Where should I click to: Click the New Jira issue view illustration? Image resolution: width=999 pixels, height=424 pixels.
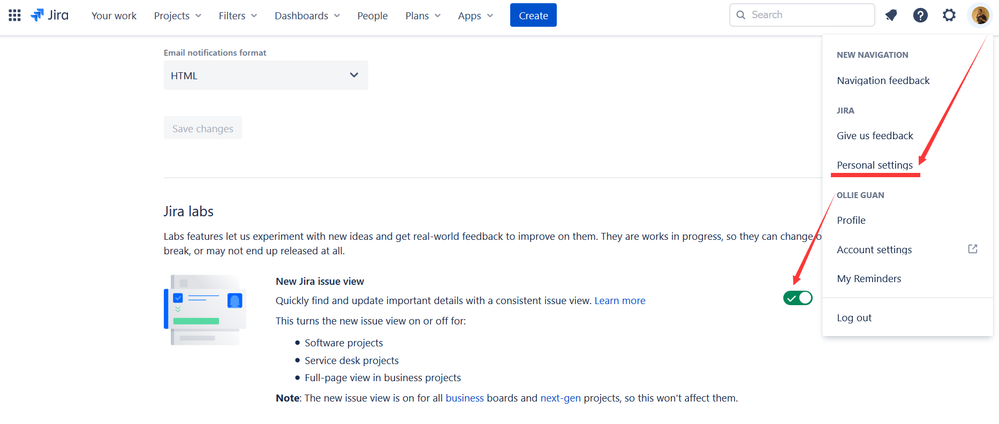coord(205,311)
